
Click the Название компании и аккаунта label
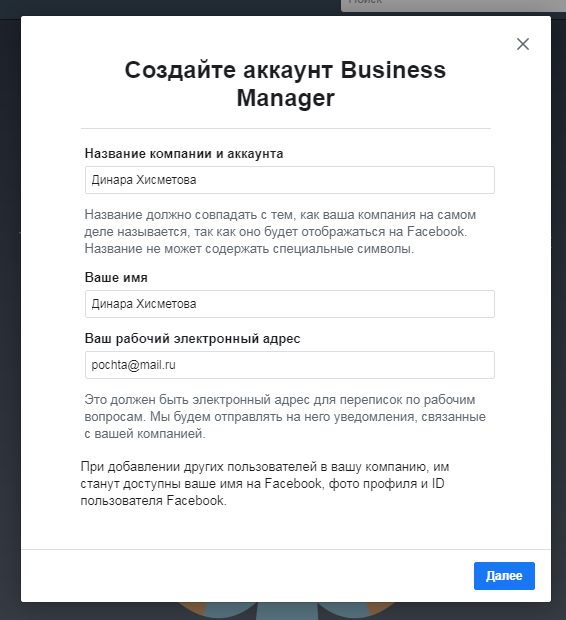click(x=184, y=153)
